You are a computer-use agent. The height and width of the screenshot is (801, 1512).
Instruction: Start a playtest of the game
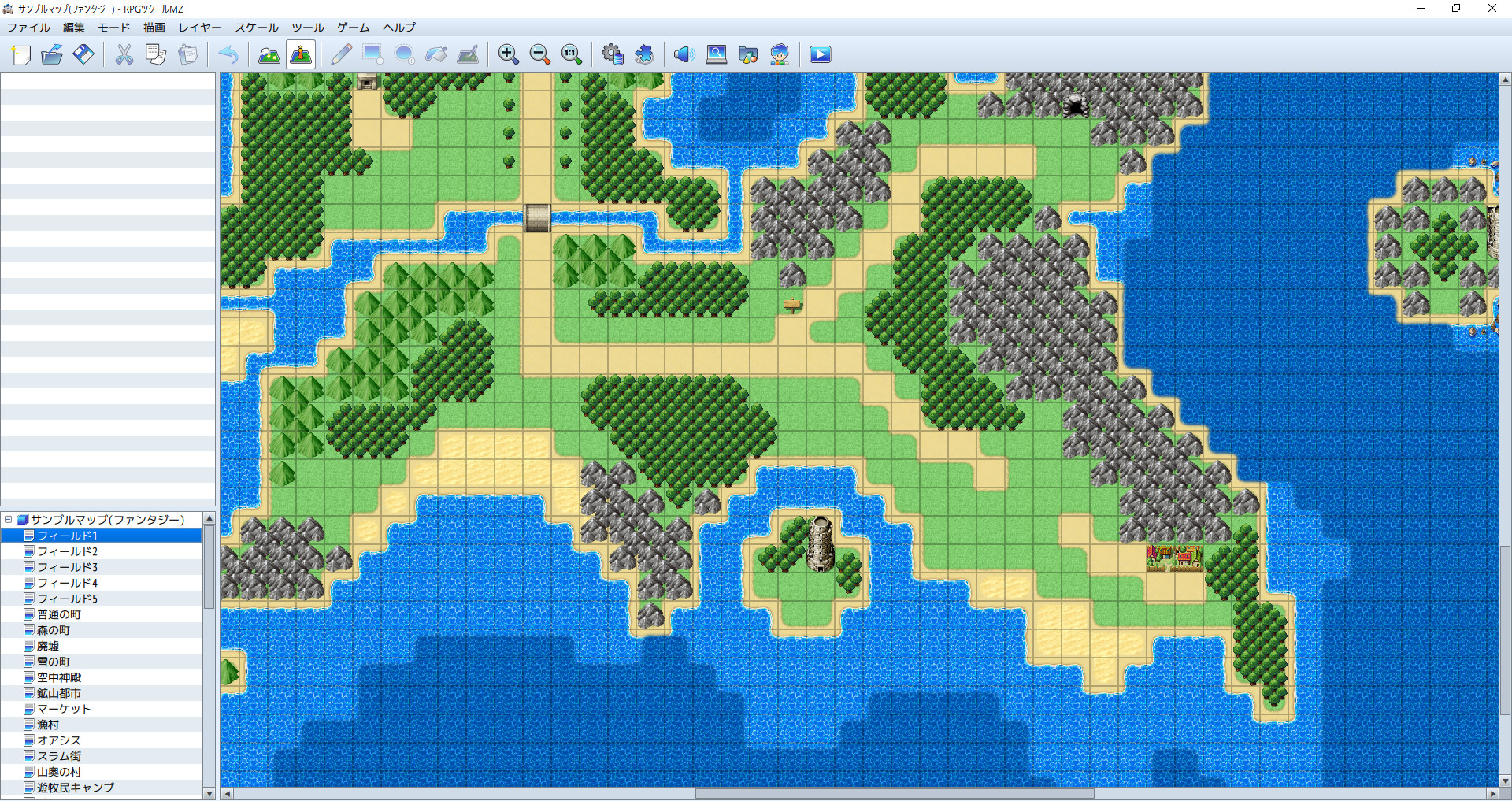821,54
